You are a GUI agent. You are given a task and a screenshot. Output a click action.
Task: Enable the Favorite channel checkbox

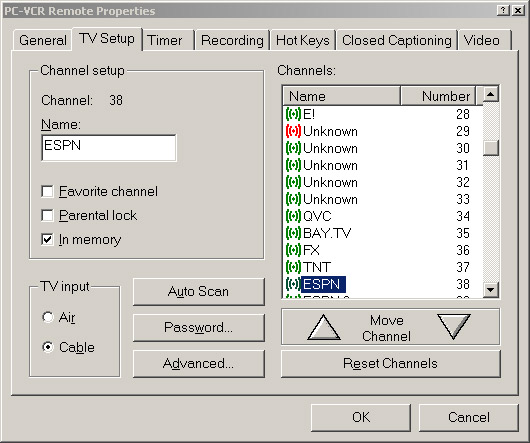[x=47, y=191]
